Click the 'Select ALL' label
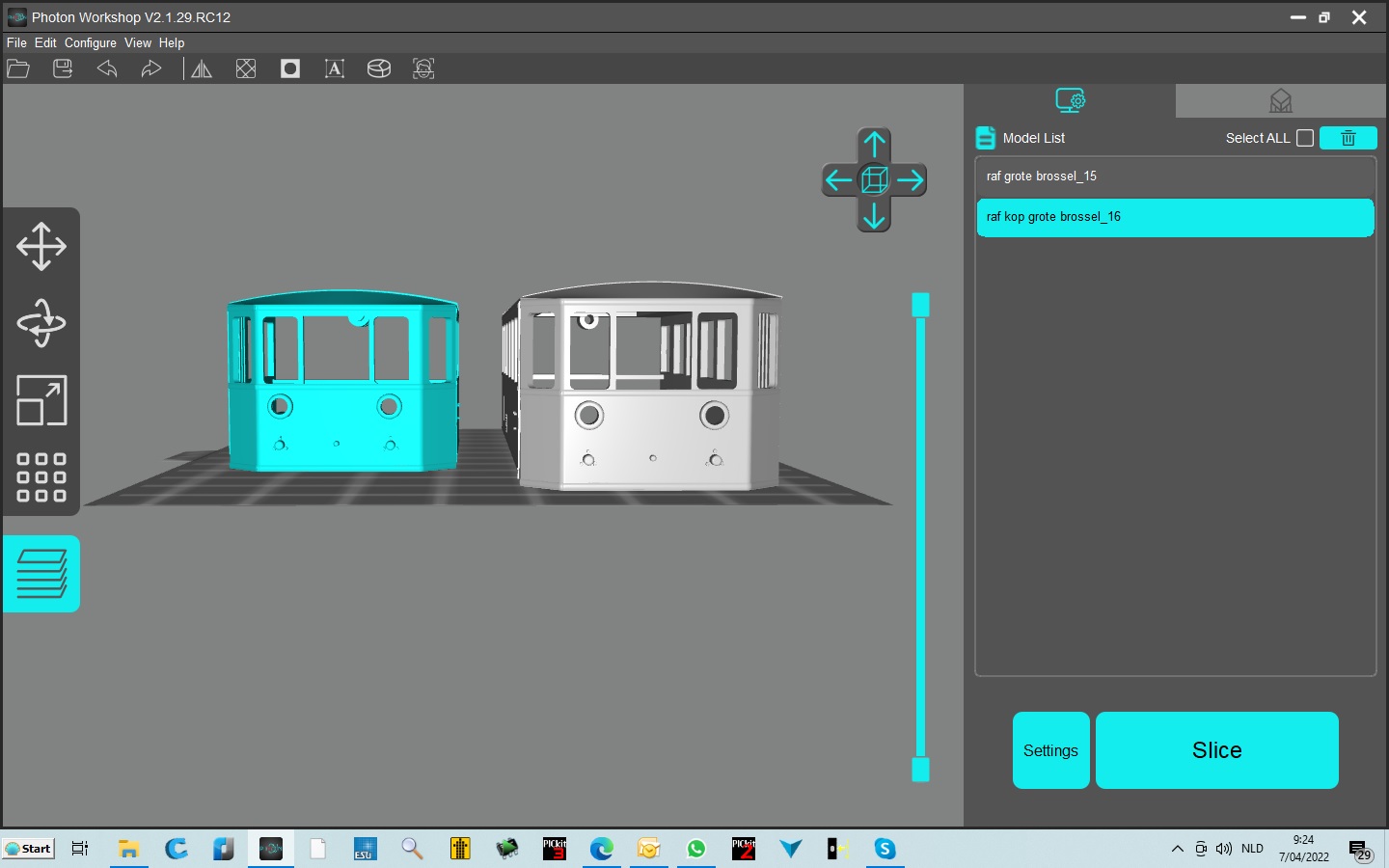The image size is (1389, 868). click(1258, 138)
